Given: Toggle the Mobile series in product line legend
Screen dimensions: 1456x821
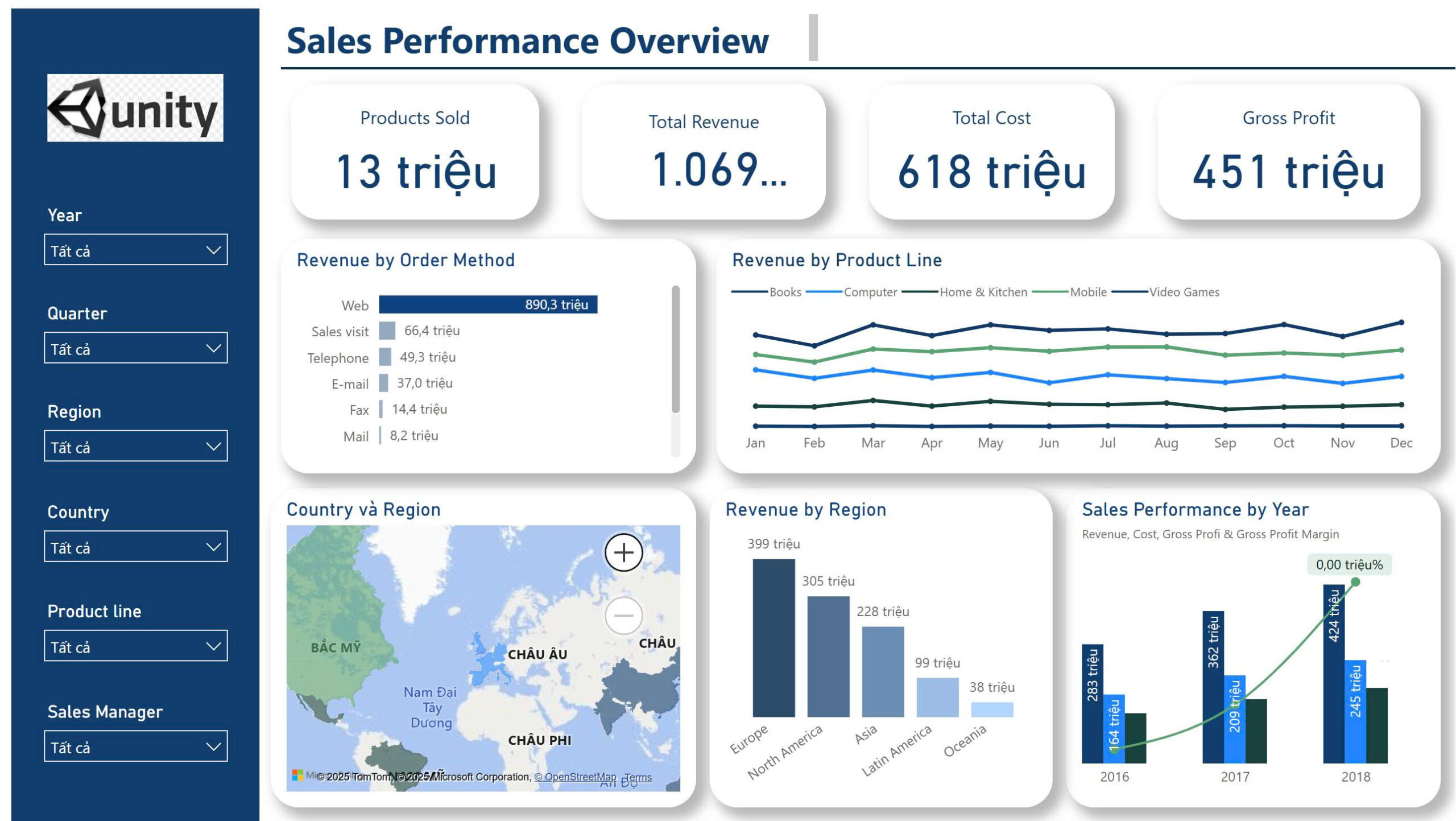Looking at the screenshot, I should (x=1089, y=292).
